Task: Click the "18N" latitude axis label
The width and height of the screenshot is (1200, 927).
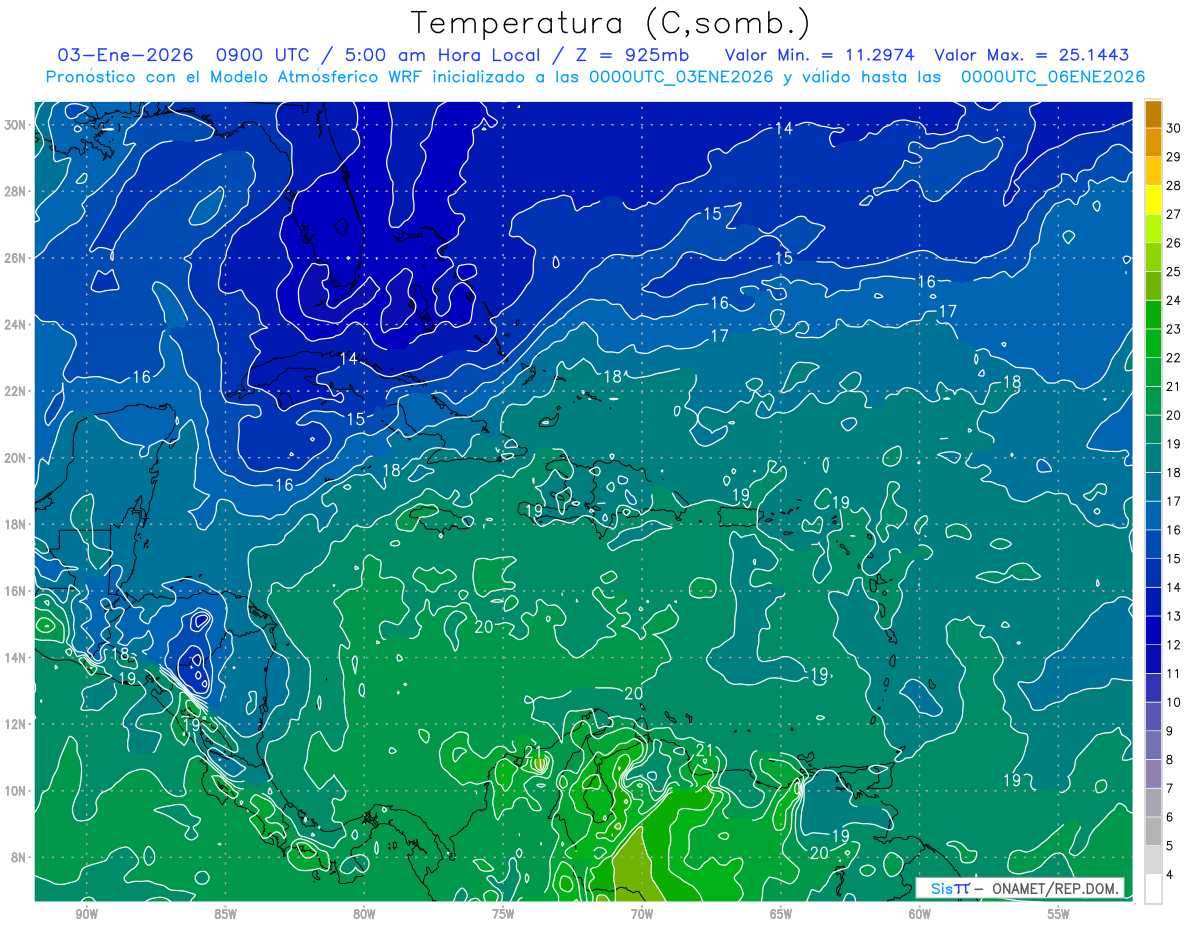Action: click(16, 524)
